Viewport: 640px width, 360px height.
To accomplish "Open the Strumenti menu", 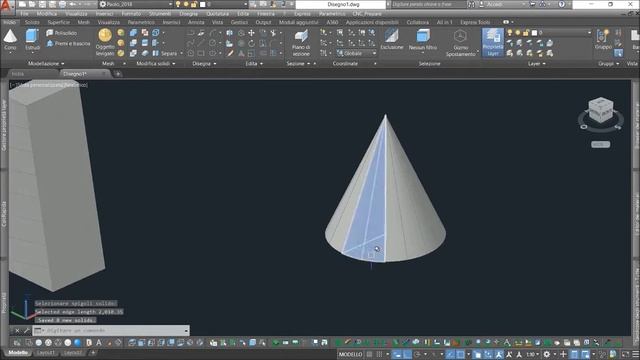I will tap(160, 13).
